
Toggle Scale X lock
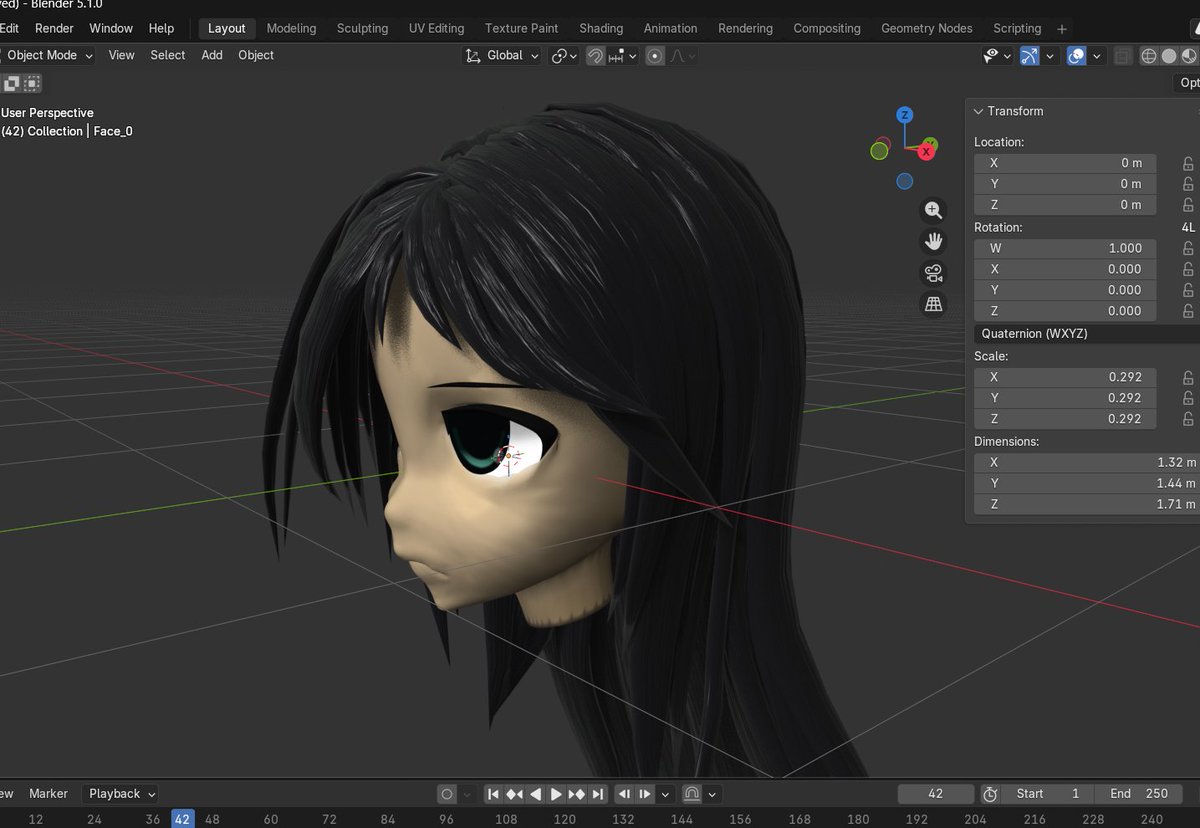[1188, 377]
